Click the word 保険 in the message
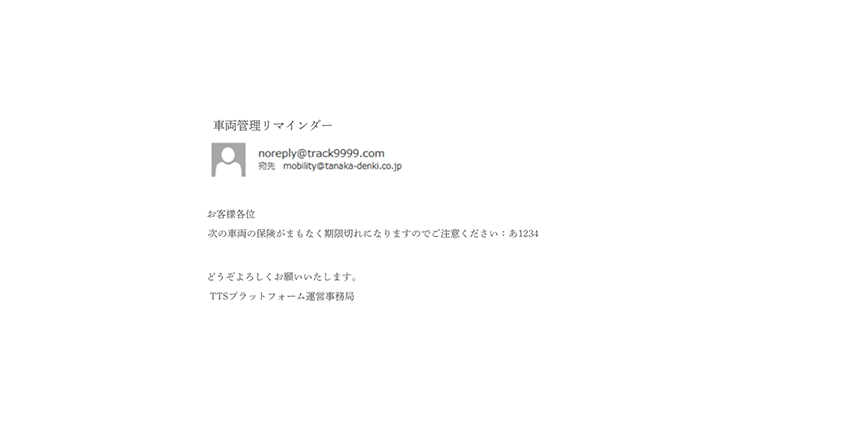Image resolution: width=864 pixels, height=432 pixels. pos(266,234)
